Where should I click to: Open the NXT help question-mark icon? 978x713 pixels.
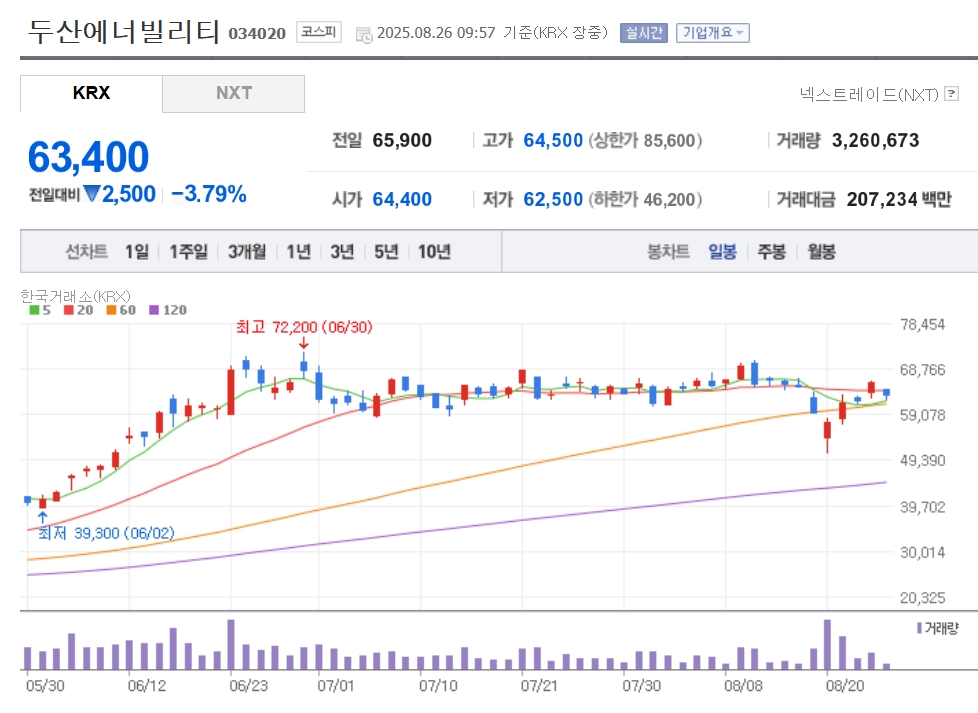click(952, 94)
